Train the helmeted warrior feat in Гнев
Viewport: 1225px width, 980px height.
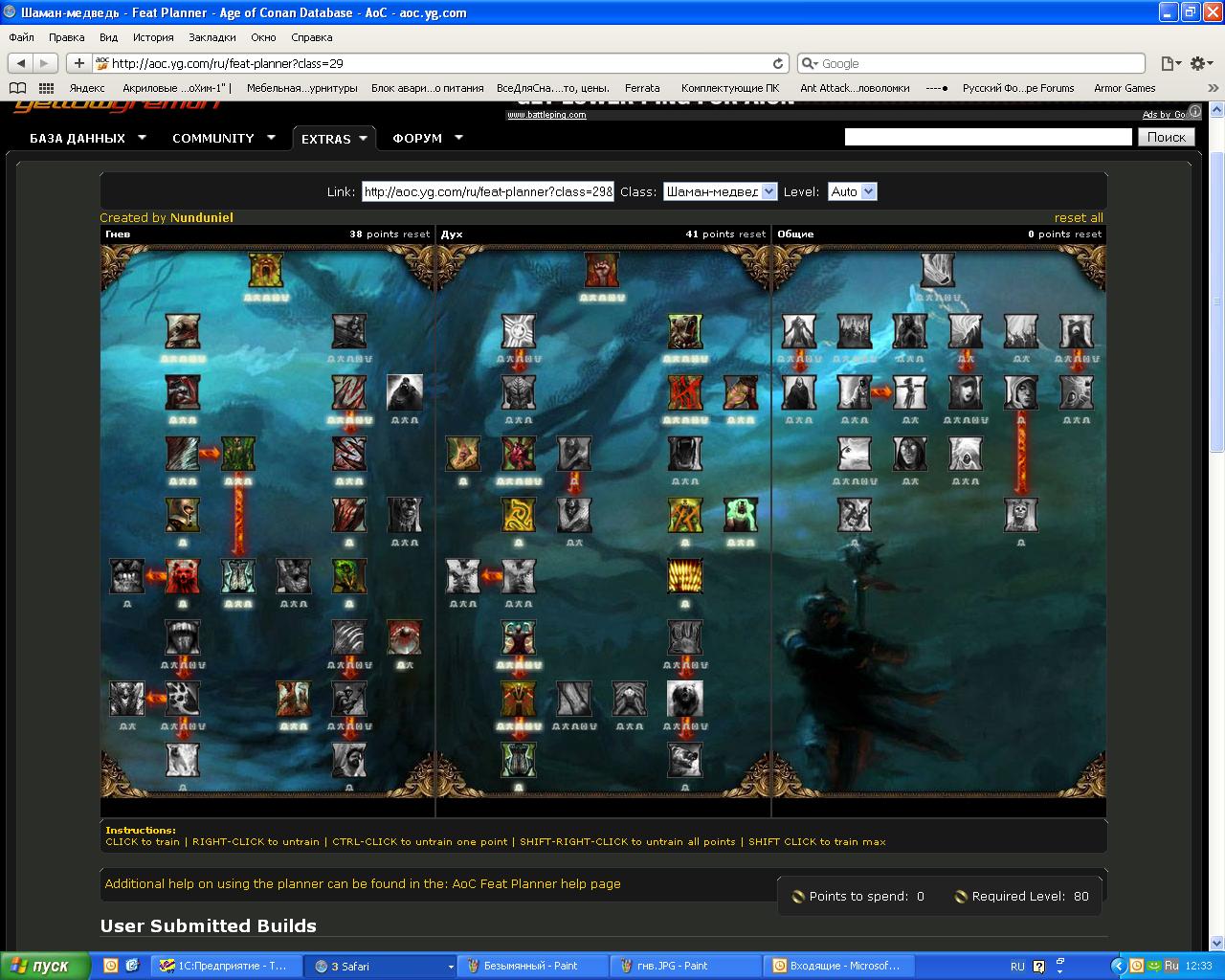coord(183,515)
